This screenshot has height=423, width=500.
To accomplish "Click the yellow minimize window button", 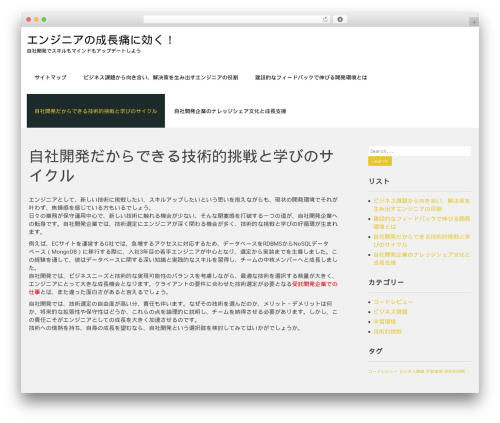I will tap(36, 20).
